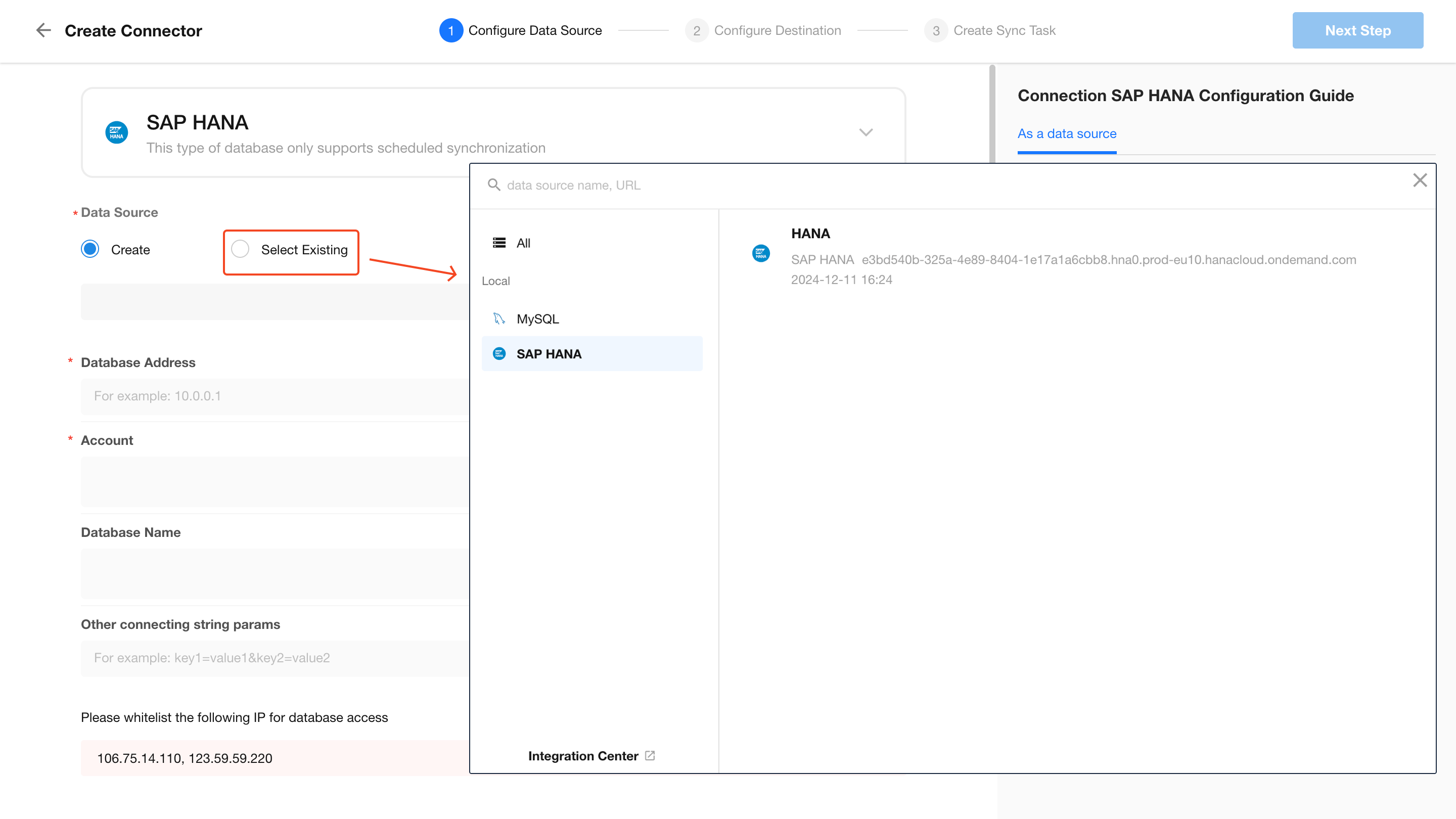This screenshot has height=819, width=1456.
Task: Open Integration Center external link icon
Action: coord(650,756)
